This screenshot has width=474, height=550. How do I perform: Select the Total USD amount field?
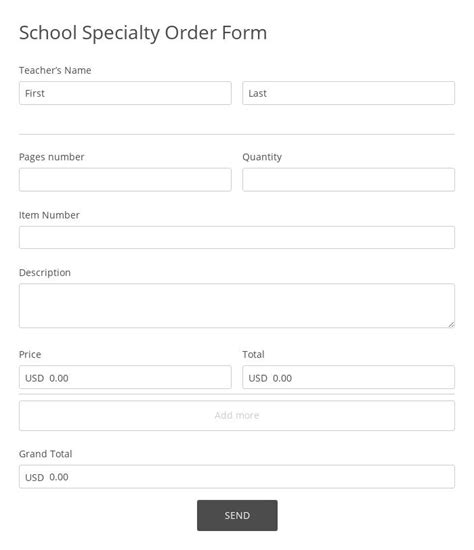[348, 377]
